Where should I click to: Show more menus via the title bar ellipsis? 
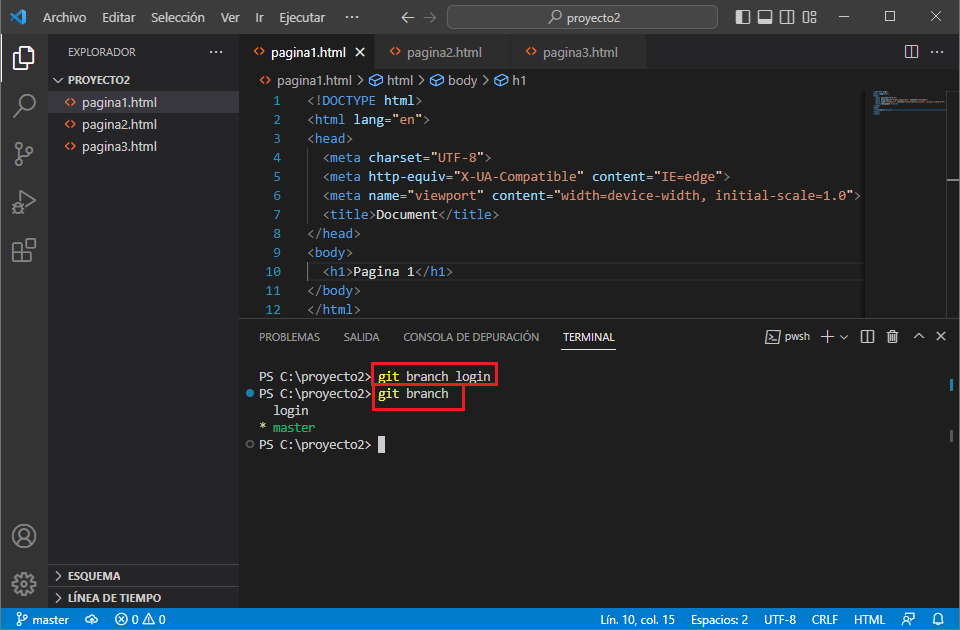352,17
